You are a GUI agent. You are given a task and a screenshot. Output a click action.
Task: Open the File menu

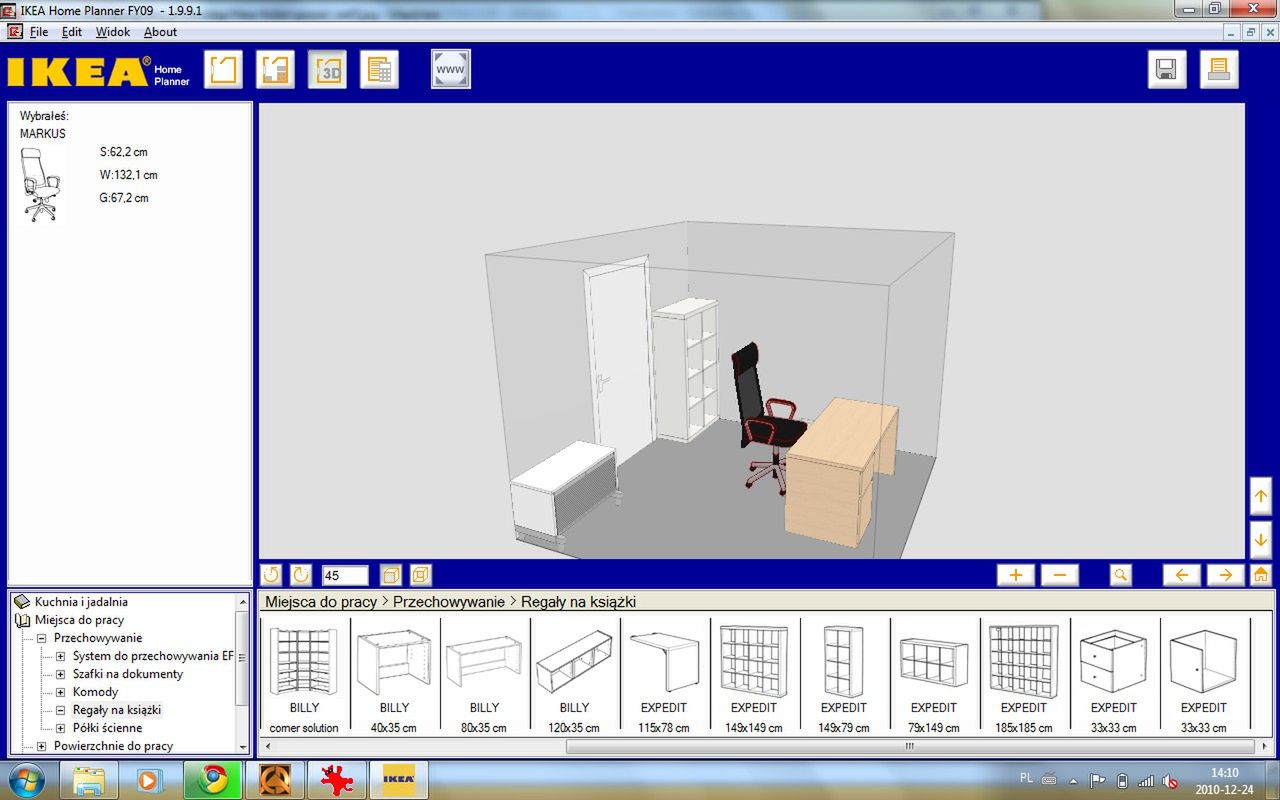coord(39,32)
